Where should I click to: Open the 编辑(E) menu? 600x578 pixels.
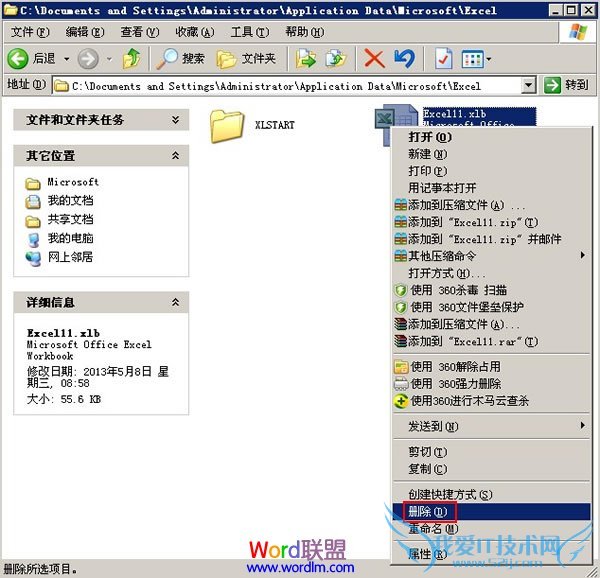click(85, 32)
